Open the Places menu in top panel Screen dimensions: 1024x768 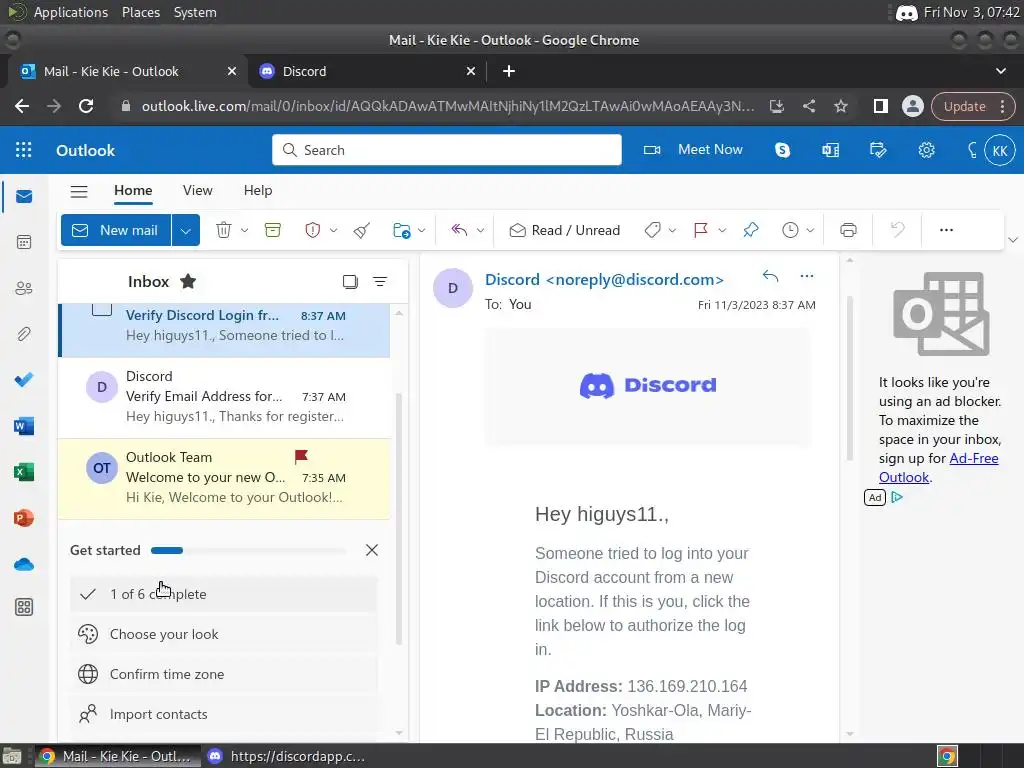coord(141,12)
